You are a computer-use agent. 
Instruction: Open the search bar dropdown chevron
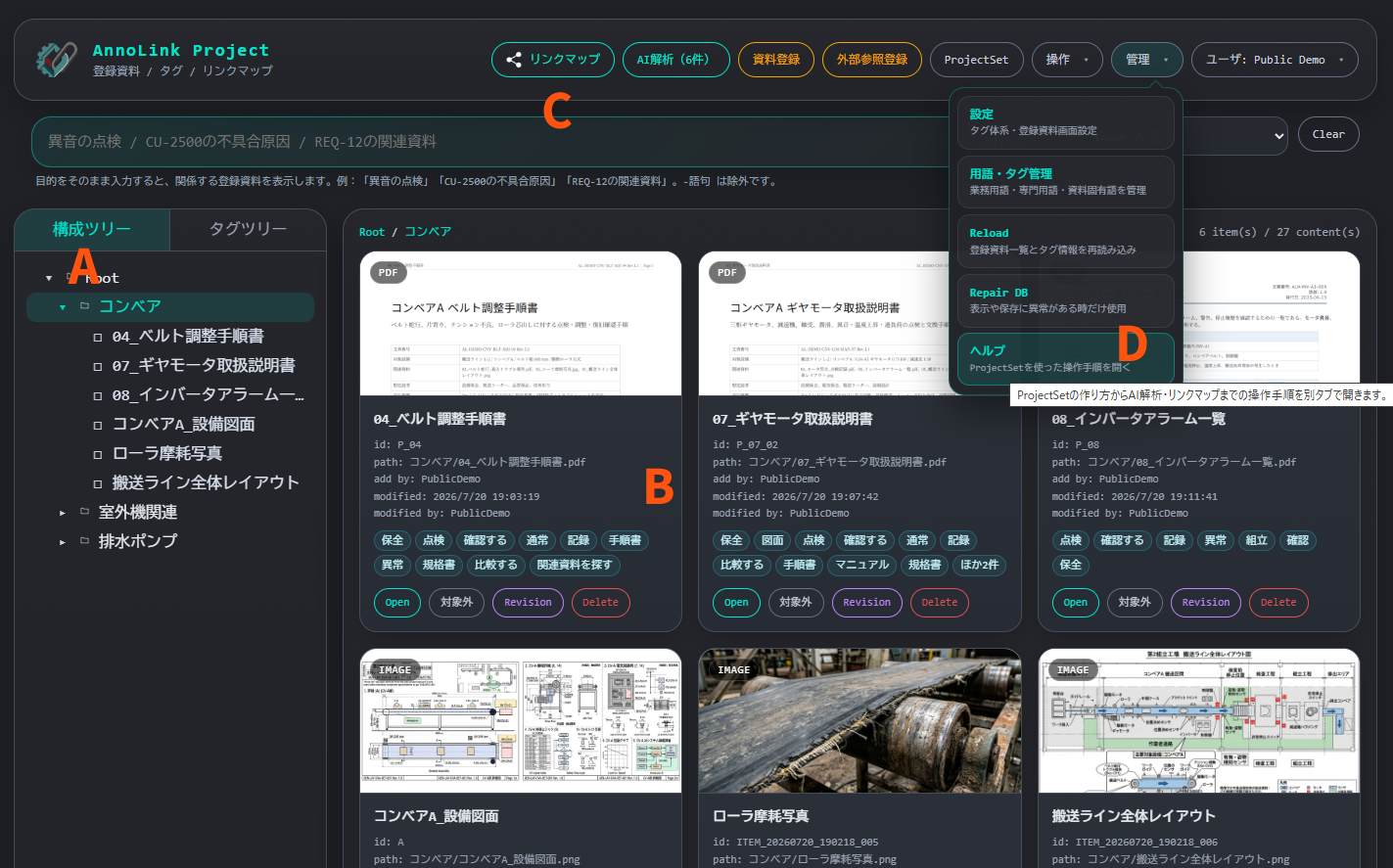click(1278, 137)
